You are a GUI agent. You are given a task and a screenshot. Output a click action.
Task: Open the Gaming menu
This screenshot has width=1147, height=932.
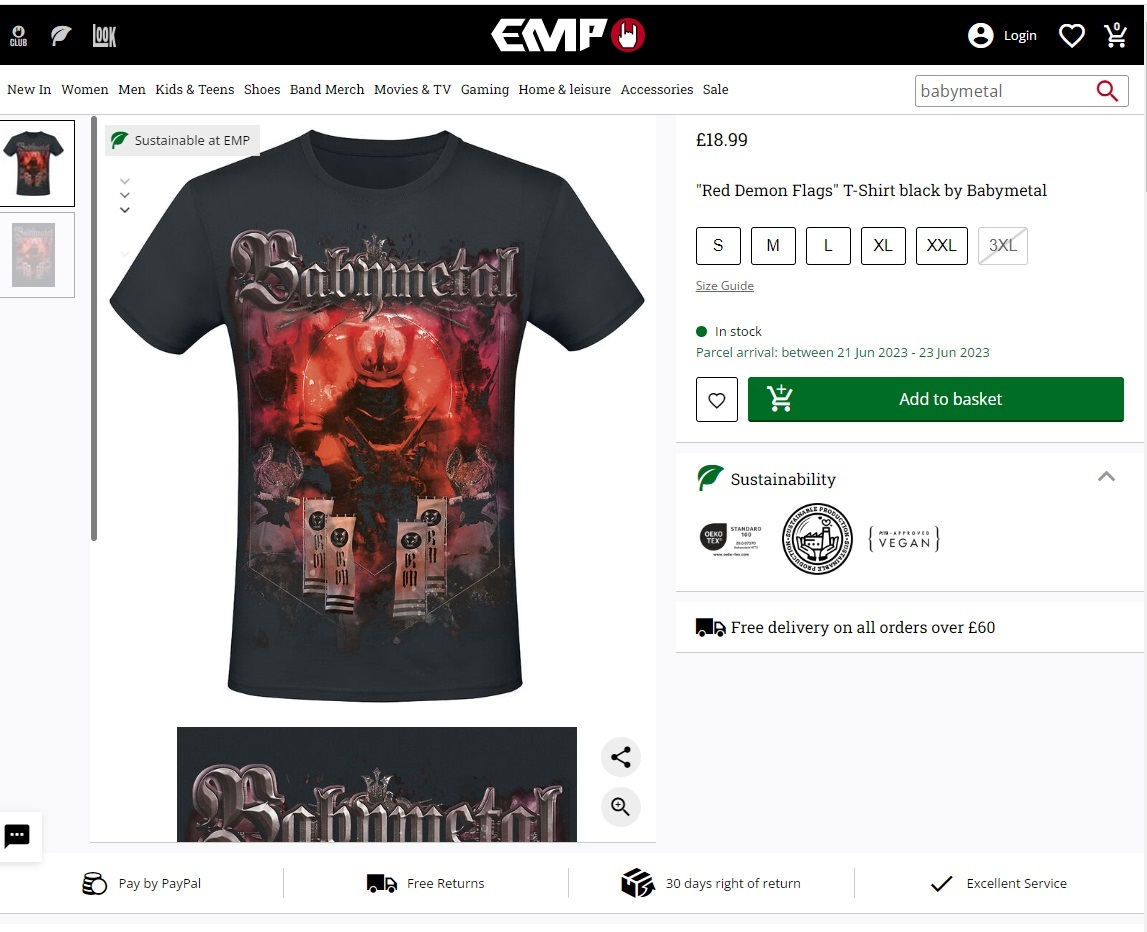pos(484,89)
